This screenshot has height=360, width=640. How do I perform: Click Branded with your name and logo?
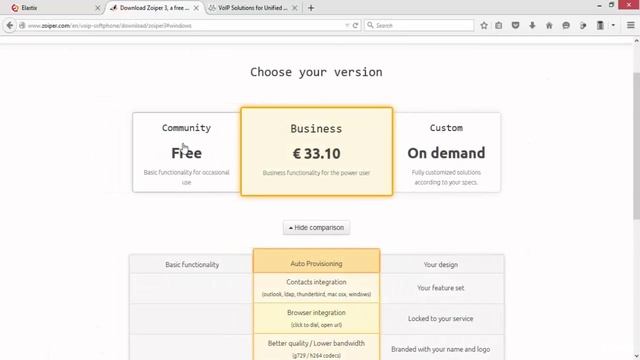(x=440, y=349)
